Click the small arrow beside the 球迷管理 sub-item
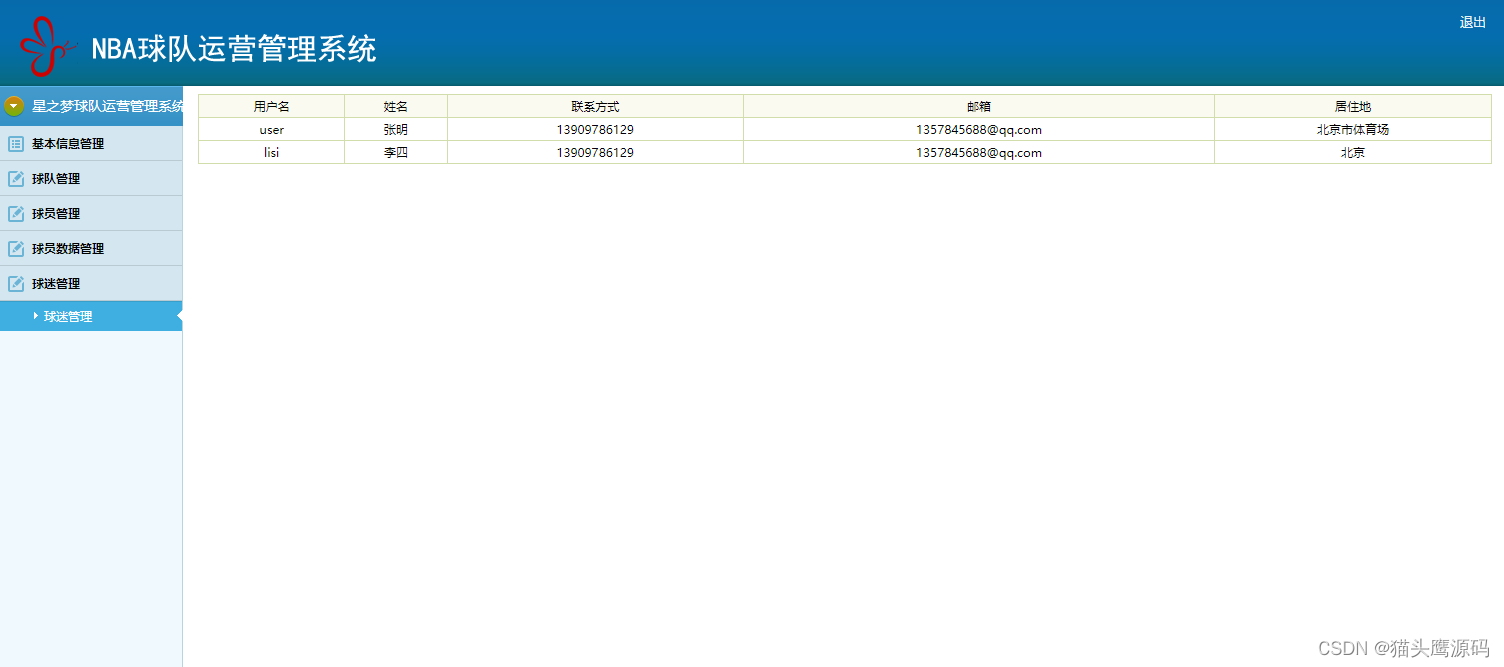This screenshot has width=1504, height=667. (36, 316)
